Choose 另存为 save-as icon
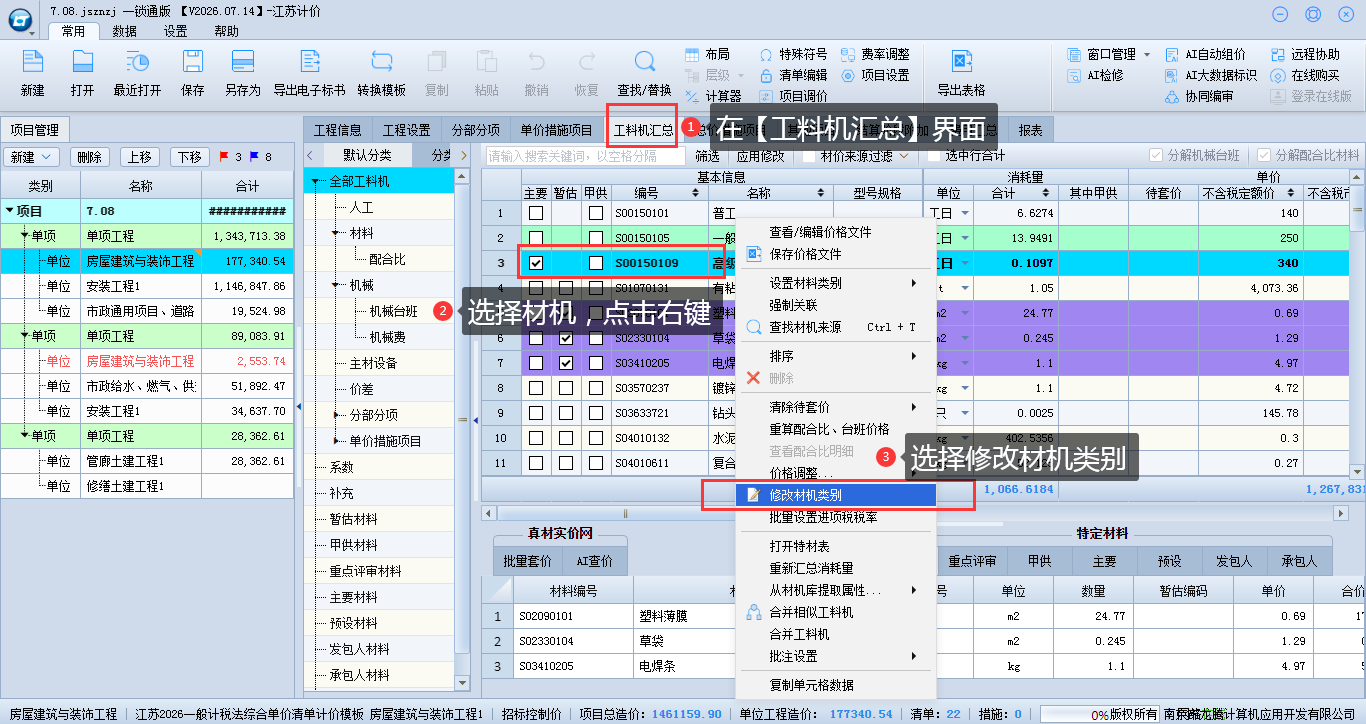The width and height of the screenshot is (1366, 724). [x=242, y=62]
